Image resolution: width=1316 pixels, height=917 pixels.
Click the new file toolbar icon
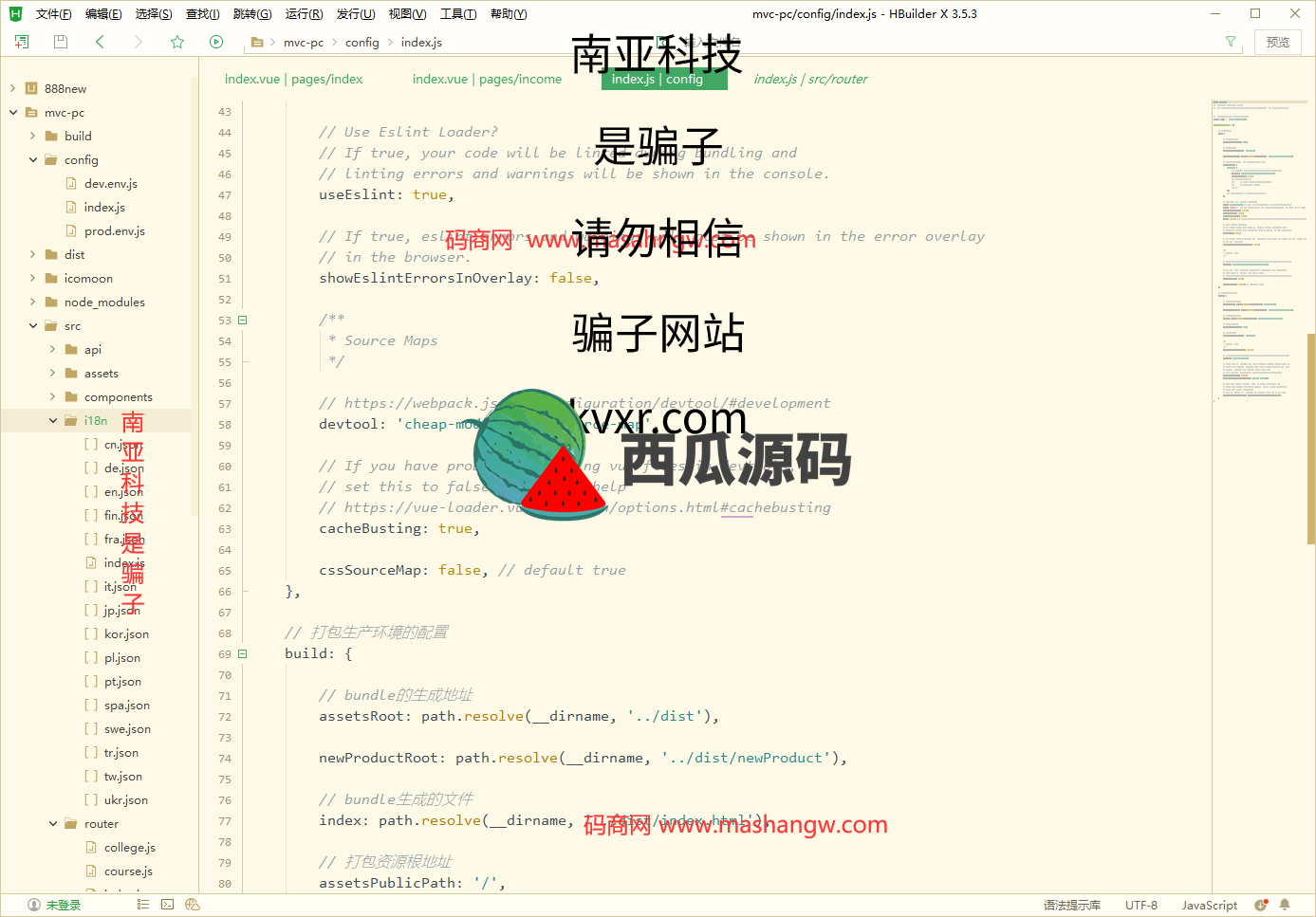point(22,42)
